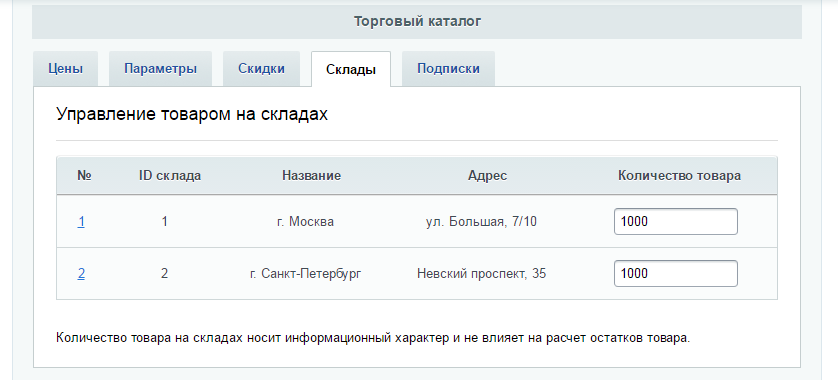
Task: Go to the Подписки tab
Action: (448, 69)
